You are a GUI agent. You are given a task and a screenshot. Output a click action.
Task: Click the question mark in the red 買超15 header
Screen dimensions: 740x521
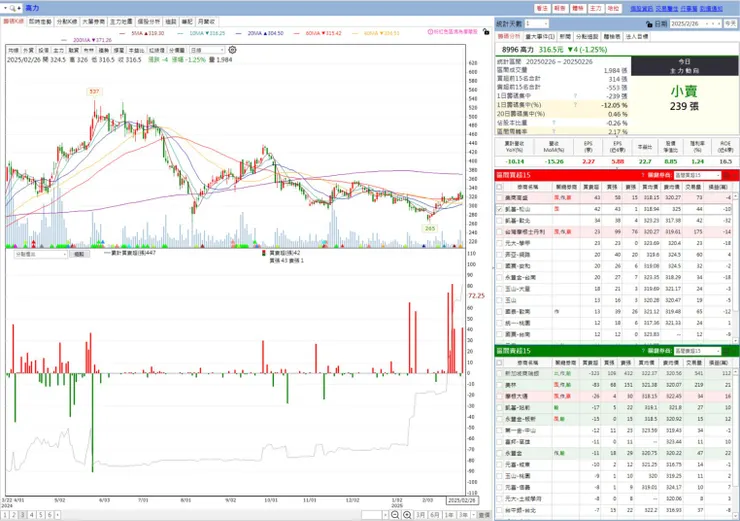click(643, 175)
